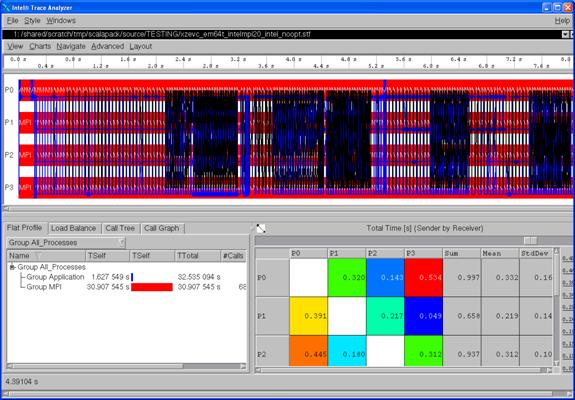Screen dimensions: 575x400
Task: Switch to the Call Tree tab
Action: [x=120, y=228]
